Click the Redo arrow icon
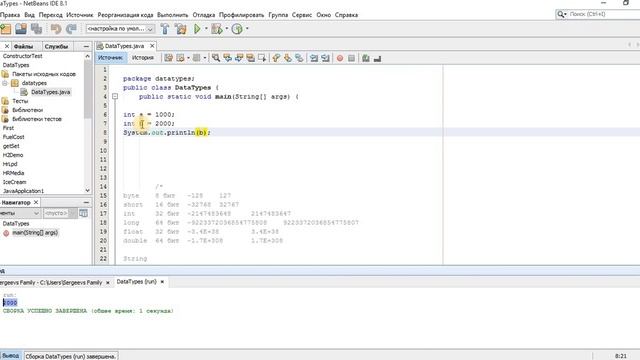Screen dimensions: 640x360 pos(71,29)
